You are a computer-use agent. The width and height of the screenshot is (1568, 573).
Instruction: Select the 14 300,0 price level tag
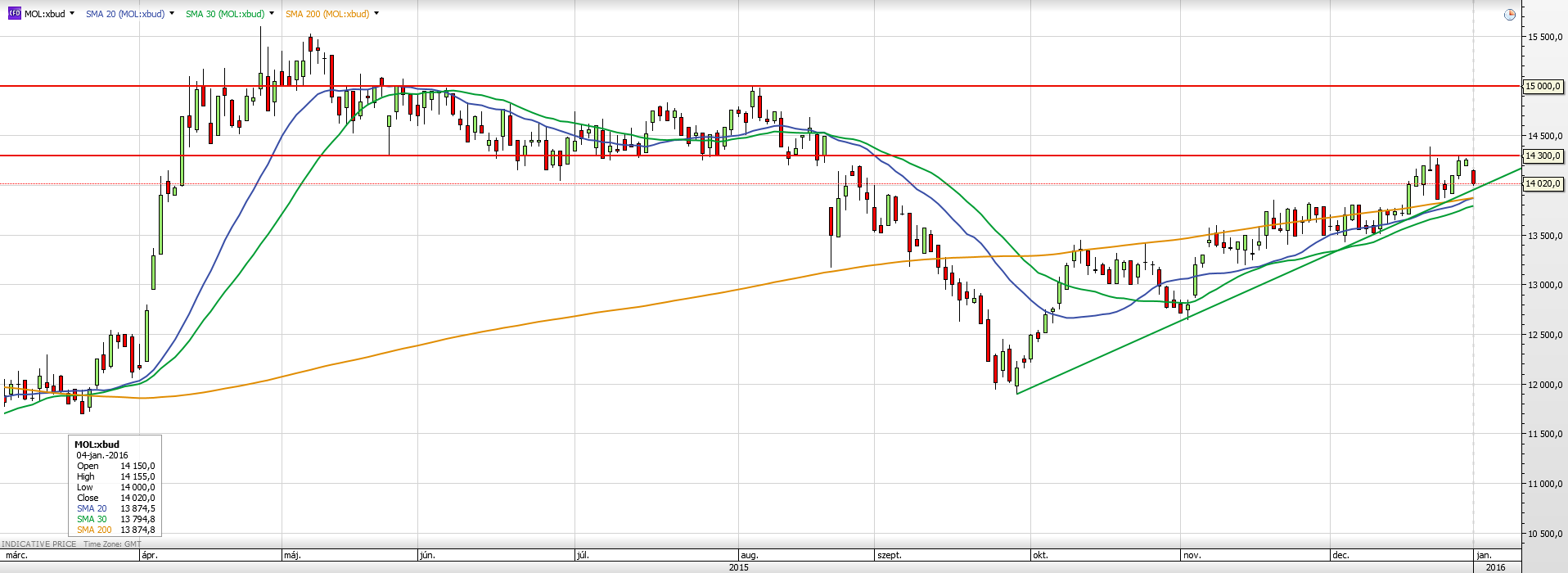coord(1543,156)
